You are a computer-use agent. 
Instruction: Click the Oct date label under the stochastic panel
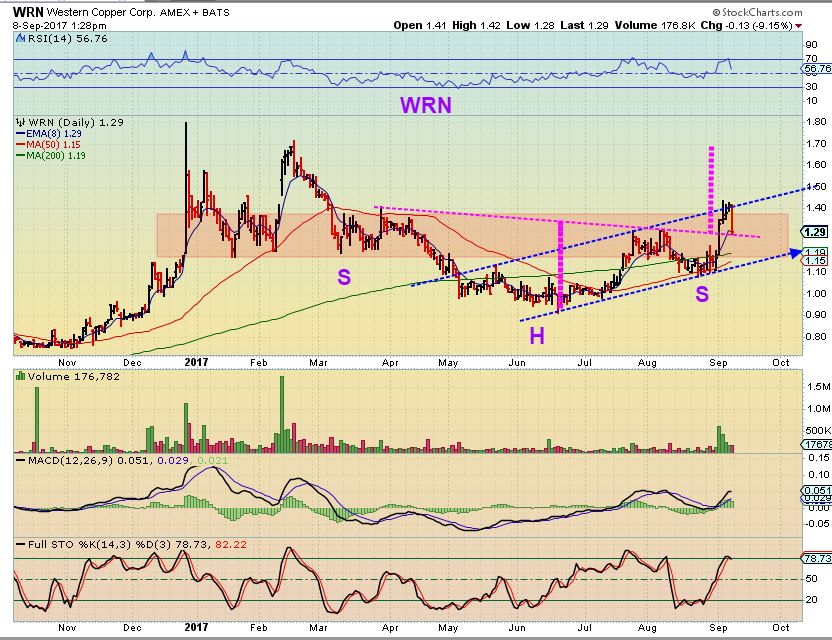tap(781, 627)
